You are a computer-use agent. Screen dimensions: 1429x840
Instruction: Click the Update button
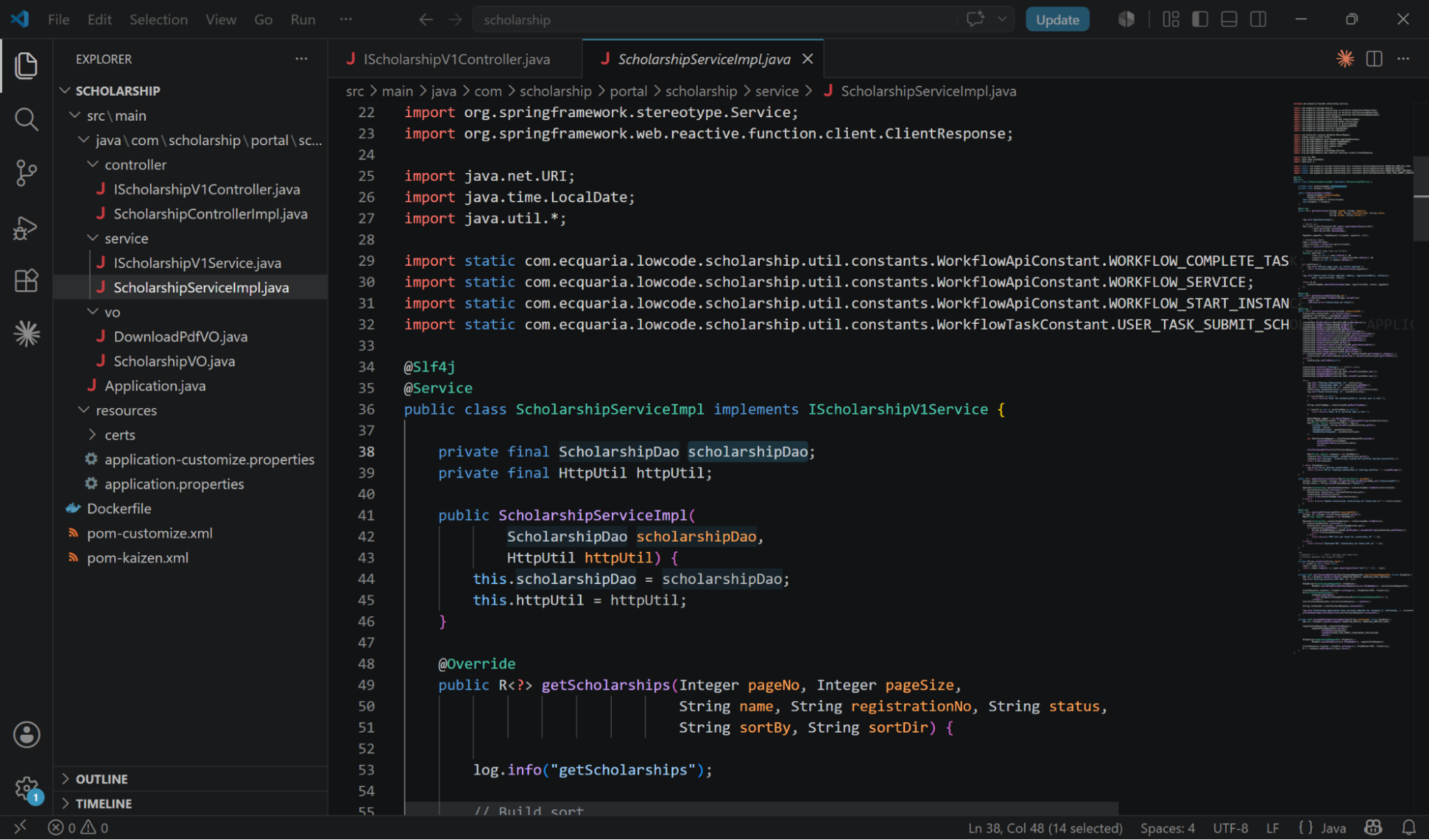pos(1057,19)
